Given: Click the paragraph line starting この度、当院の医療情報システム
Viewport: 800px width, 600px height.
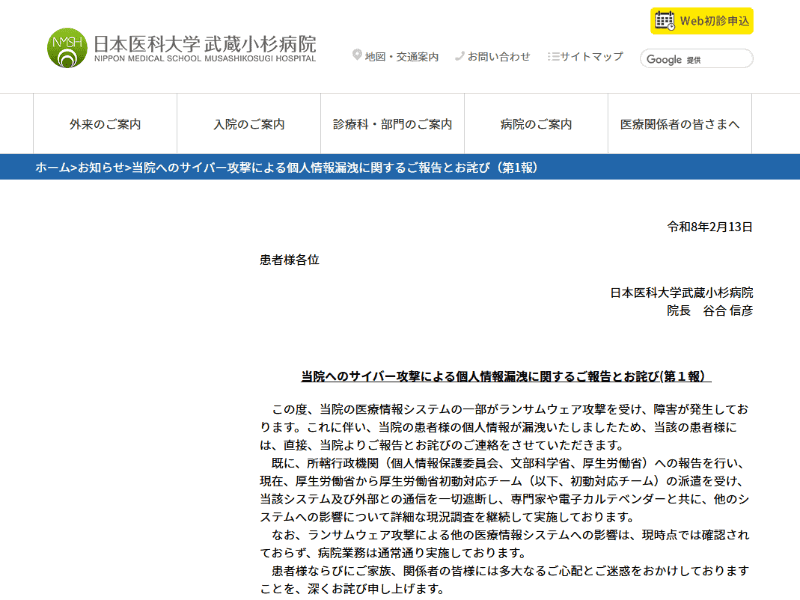Looking at the screenshot, I should (x=510, y=409).
